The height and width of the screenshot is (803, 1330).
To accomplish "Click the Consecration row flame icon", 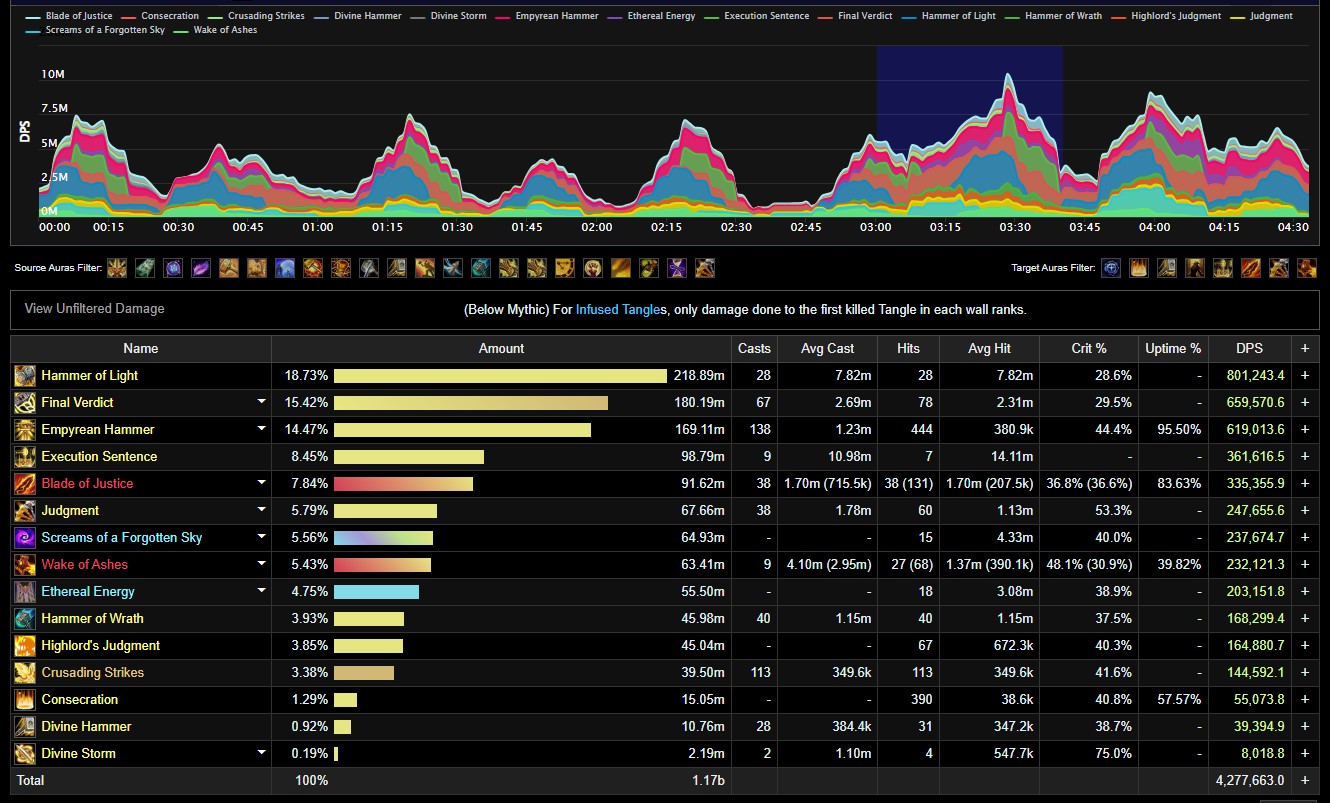I will tap(25, 700).
